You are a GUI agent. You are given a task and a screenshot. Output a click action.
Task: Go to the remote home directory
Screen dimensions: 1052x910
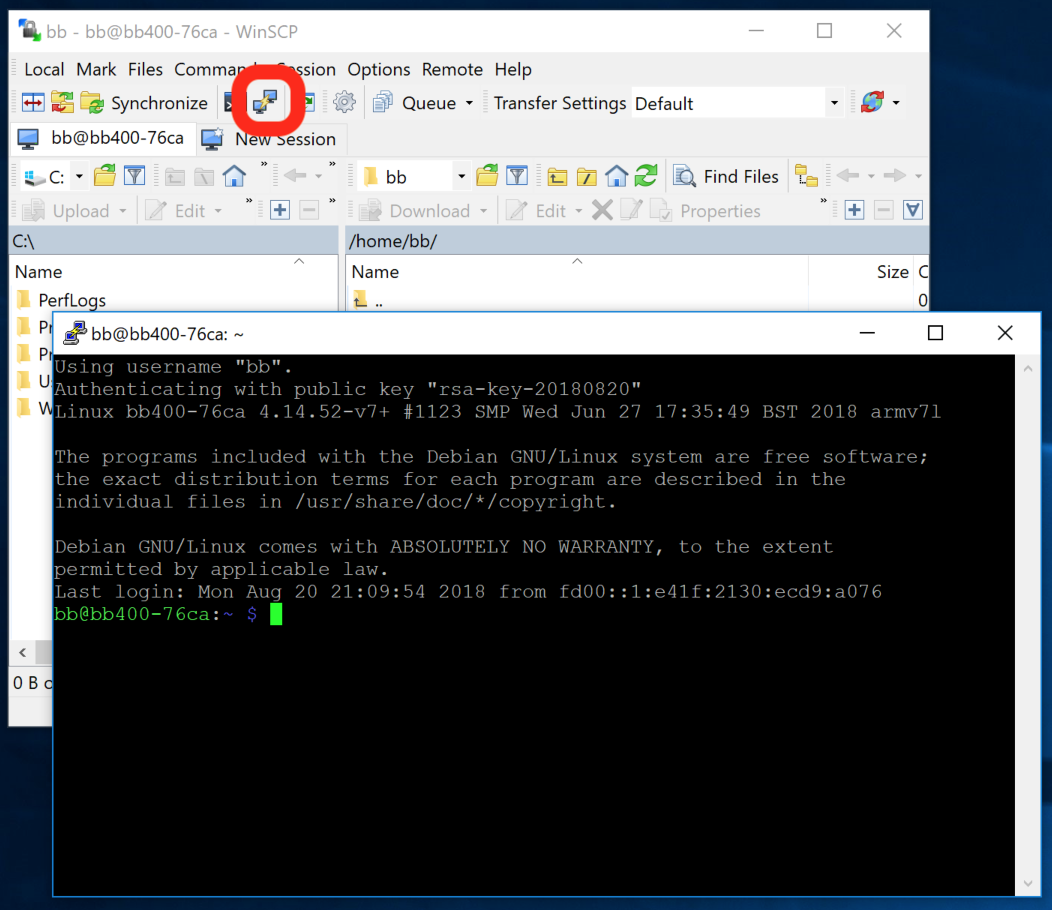[617, 177]
